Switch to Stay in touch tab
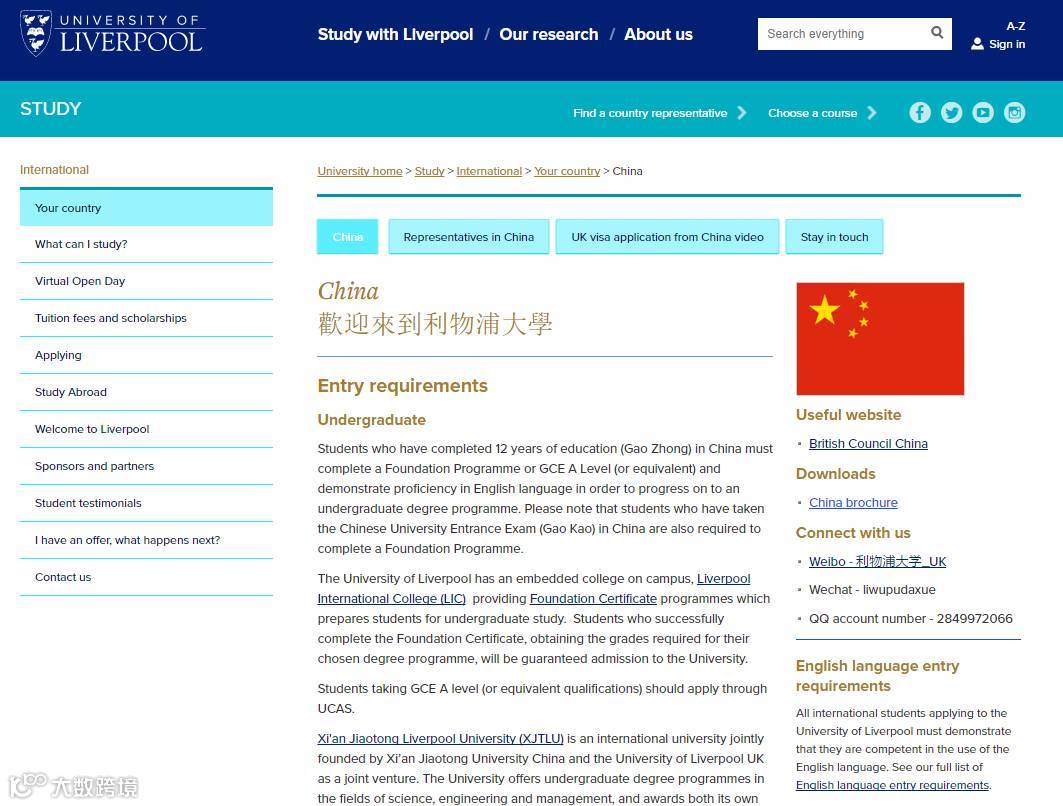Image resolution: width=1063 pixels, height=806 pixels. 834,237
